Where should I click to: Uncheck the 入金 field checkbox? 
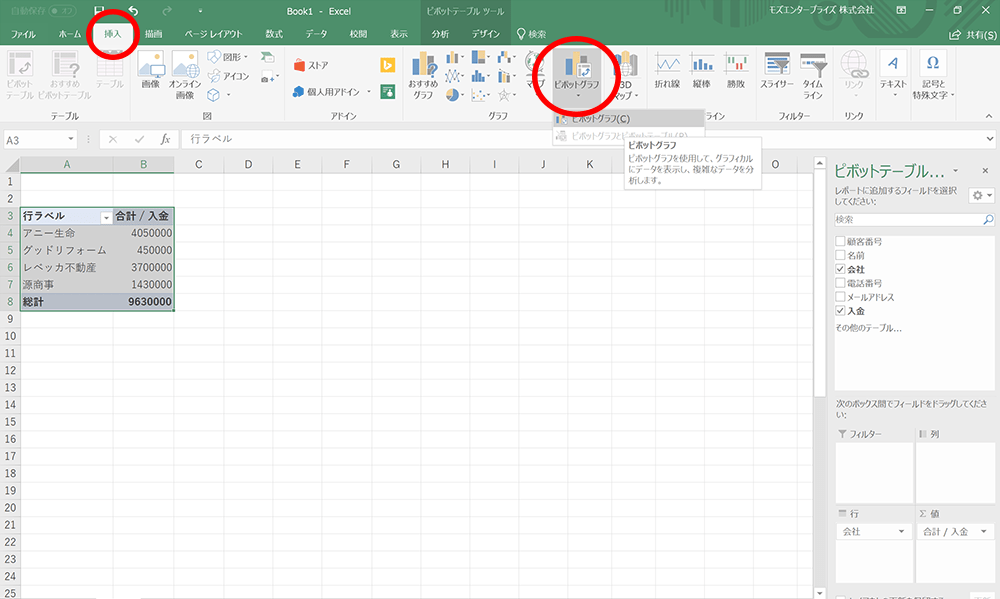840,311
